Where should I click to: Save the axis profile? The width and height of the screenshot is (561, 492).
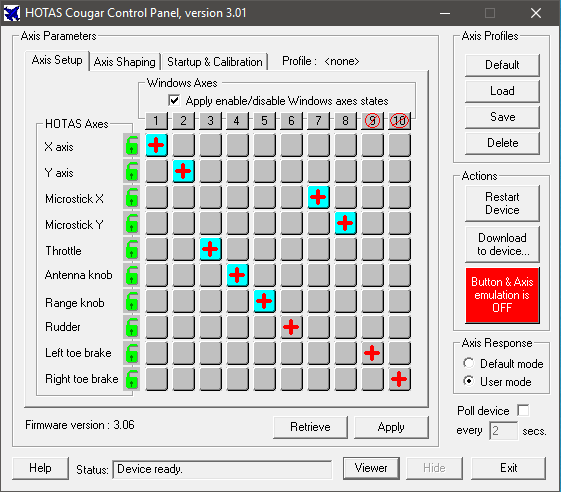pyautogui.click(x=502, y=117)
